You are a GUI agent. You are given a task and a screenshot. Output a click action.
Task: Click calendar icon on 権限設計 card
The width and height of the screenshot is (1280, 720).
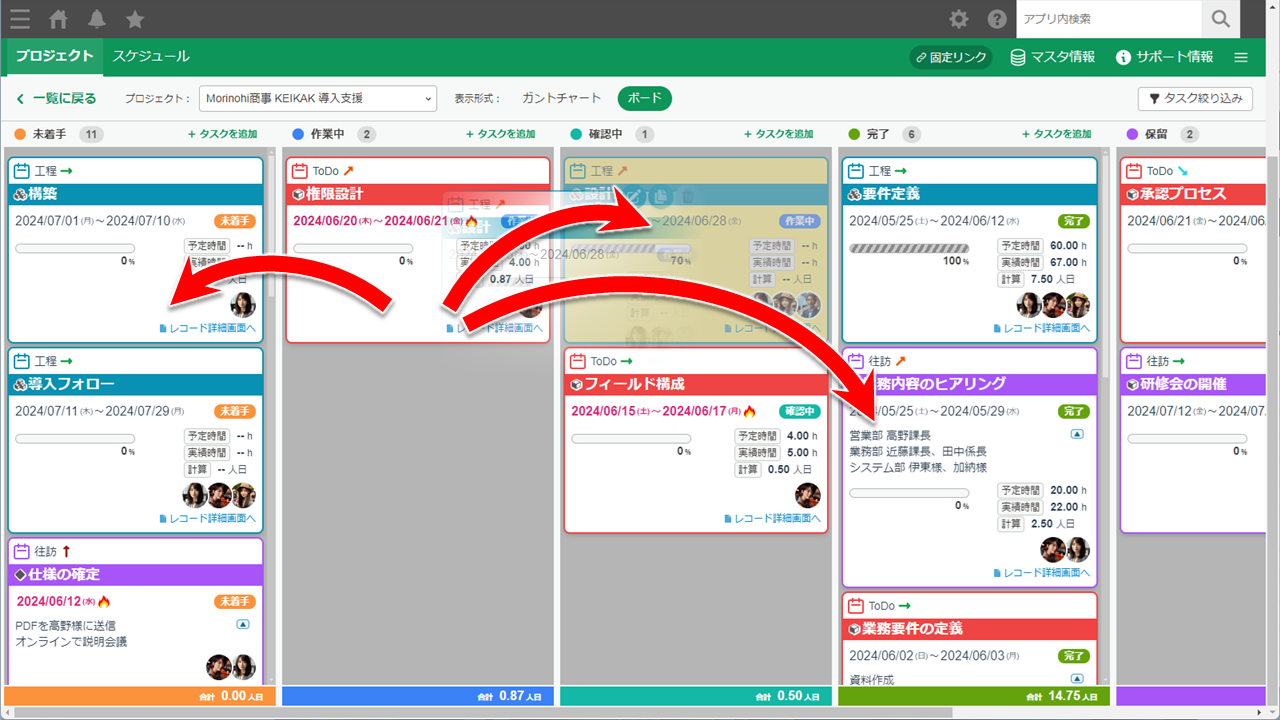coord(300,171)
